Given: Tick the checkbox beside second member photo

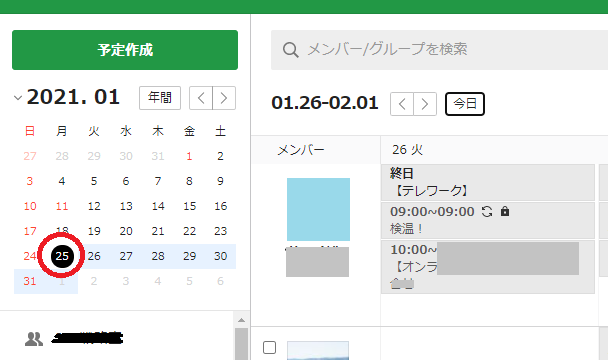Looking at the screenshot, I should (x=269, y=348).
